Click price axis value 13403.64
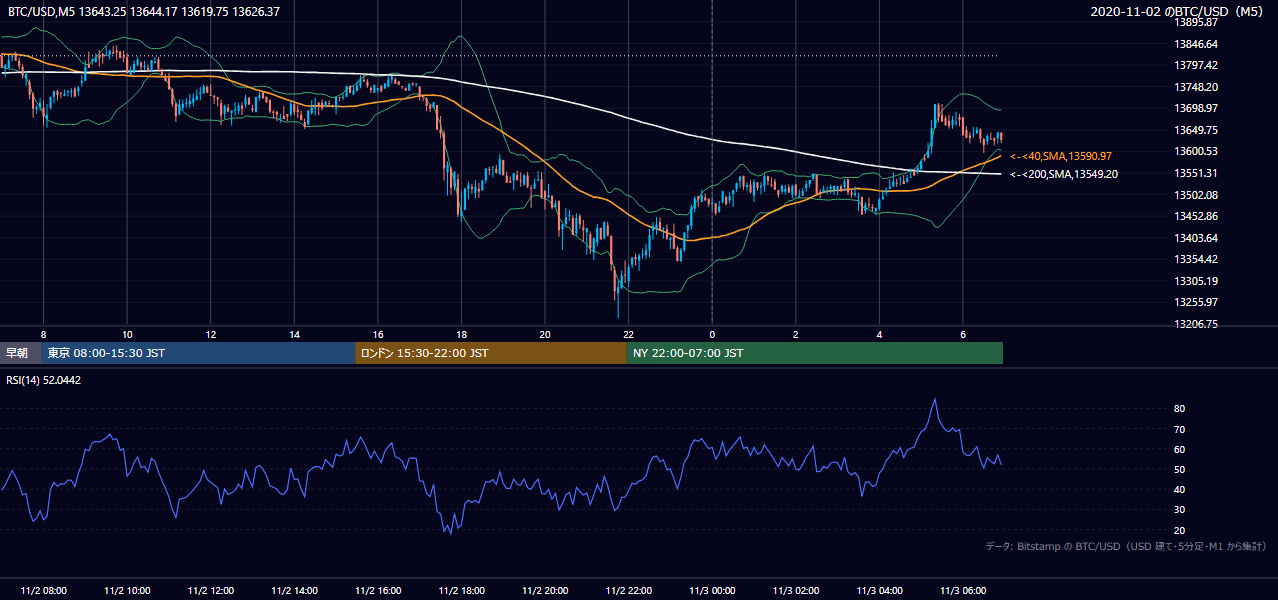The height and width of the screenshot is (600, 1278). [1196, 238]
